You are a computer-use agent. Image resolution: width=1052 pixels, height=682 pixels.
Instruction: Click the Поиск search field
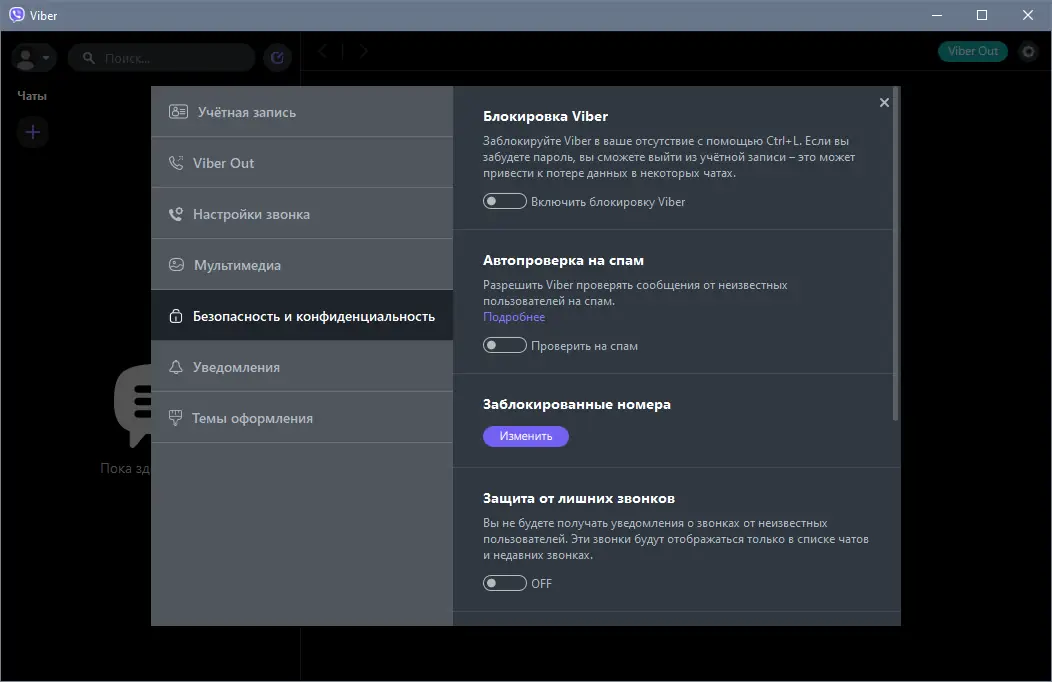162,58
